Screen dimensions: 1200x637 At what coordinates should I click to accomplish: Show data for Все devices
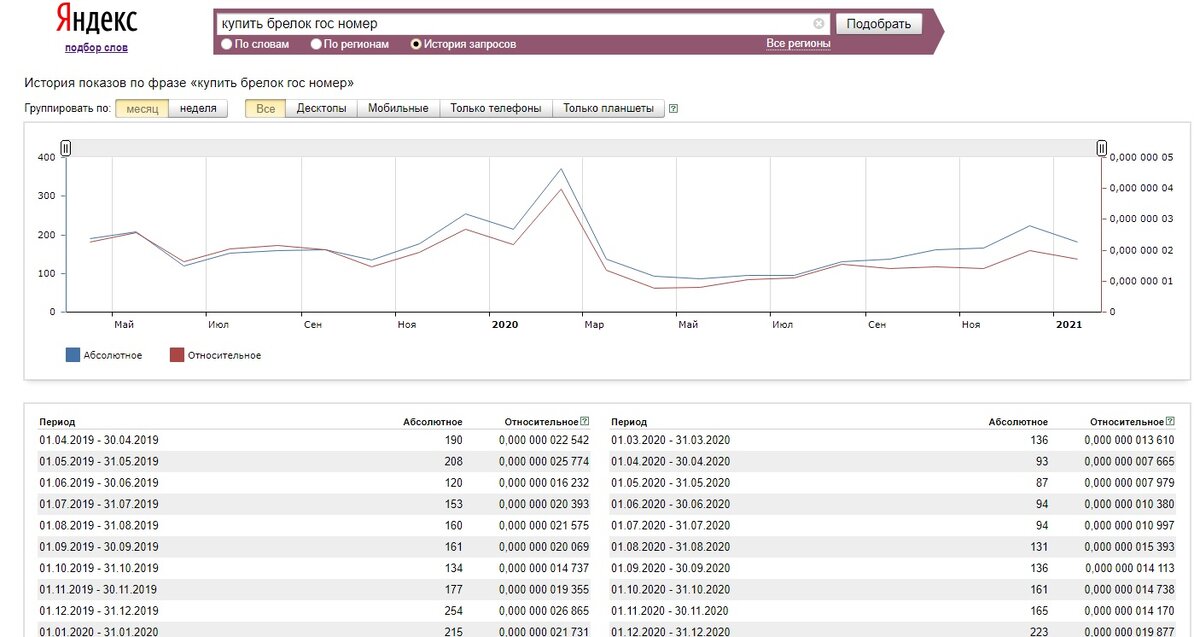point(265,108)
